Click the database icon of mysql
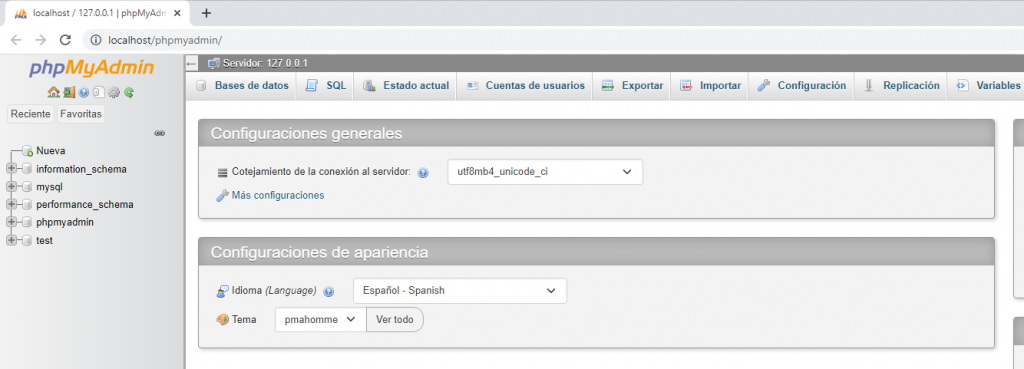This screenshot has width=1024, height=369. [x=26, y=187]
